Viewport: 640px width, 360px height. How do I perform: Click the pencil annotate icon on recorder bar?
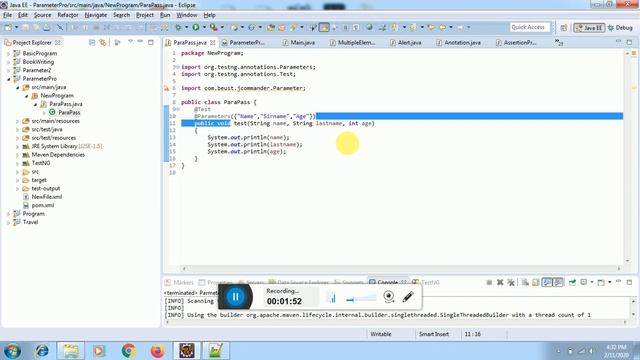point(408,297)
